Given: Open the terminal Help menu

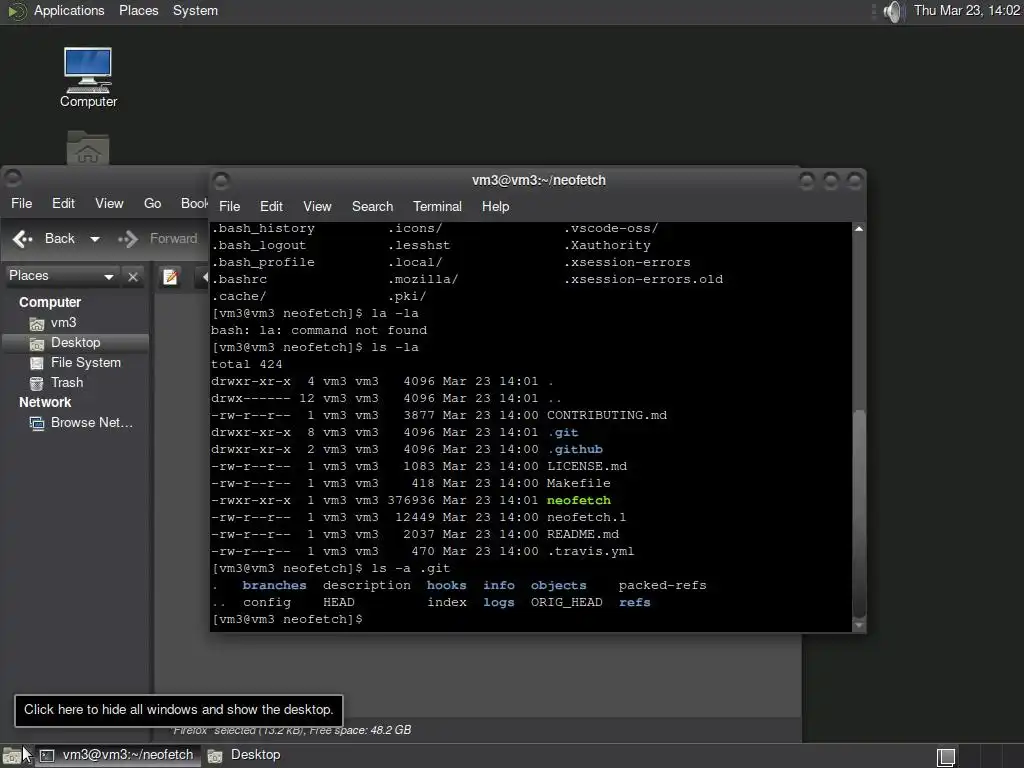Looking at the screenshot, I should click(x=496, y=206).
